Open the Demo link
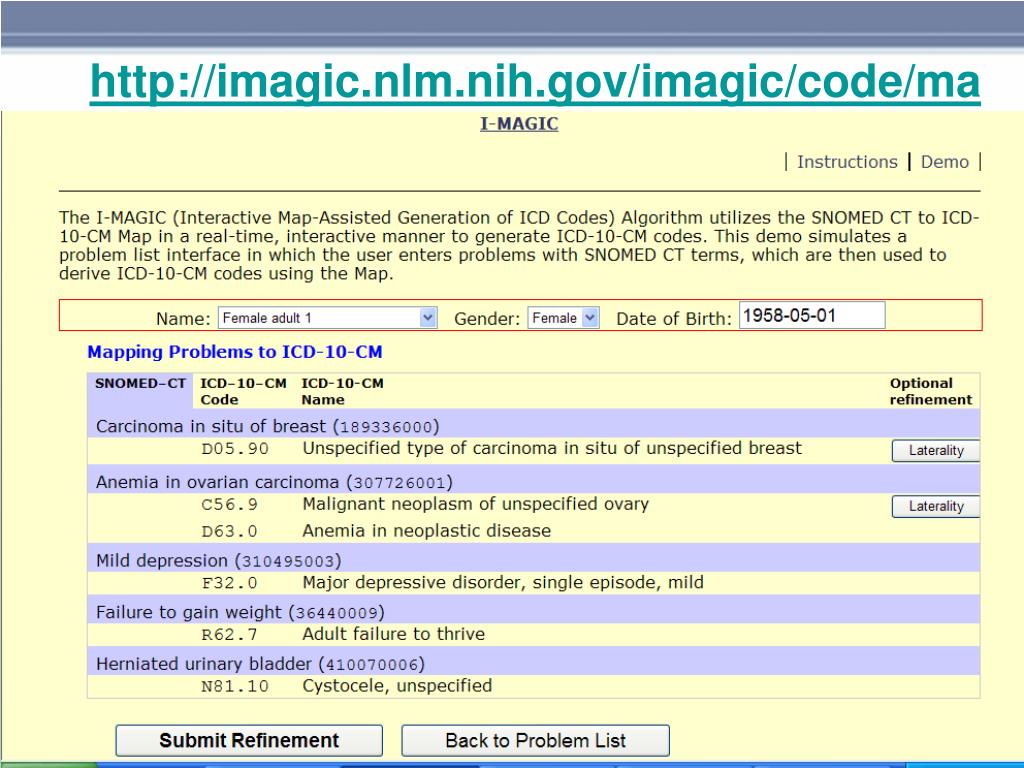This screenshot has height=768, width=1024. coord(944,162)
